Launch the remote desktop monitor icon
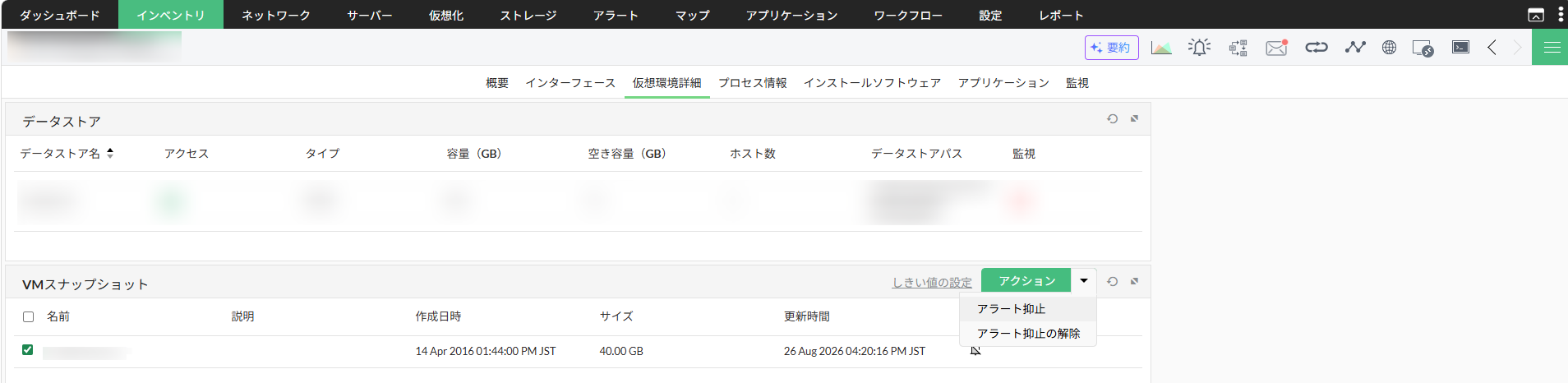 pyautogui.click(x=1423, y=48)
